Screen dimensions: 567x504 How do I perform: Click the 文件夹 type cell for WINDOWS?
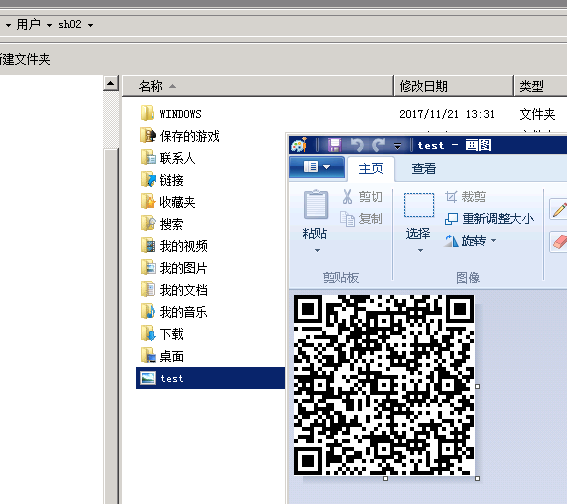coord(537,114)
